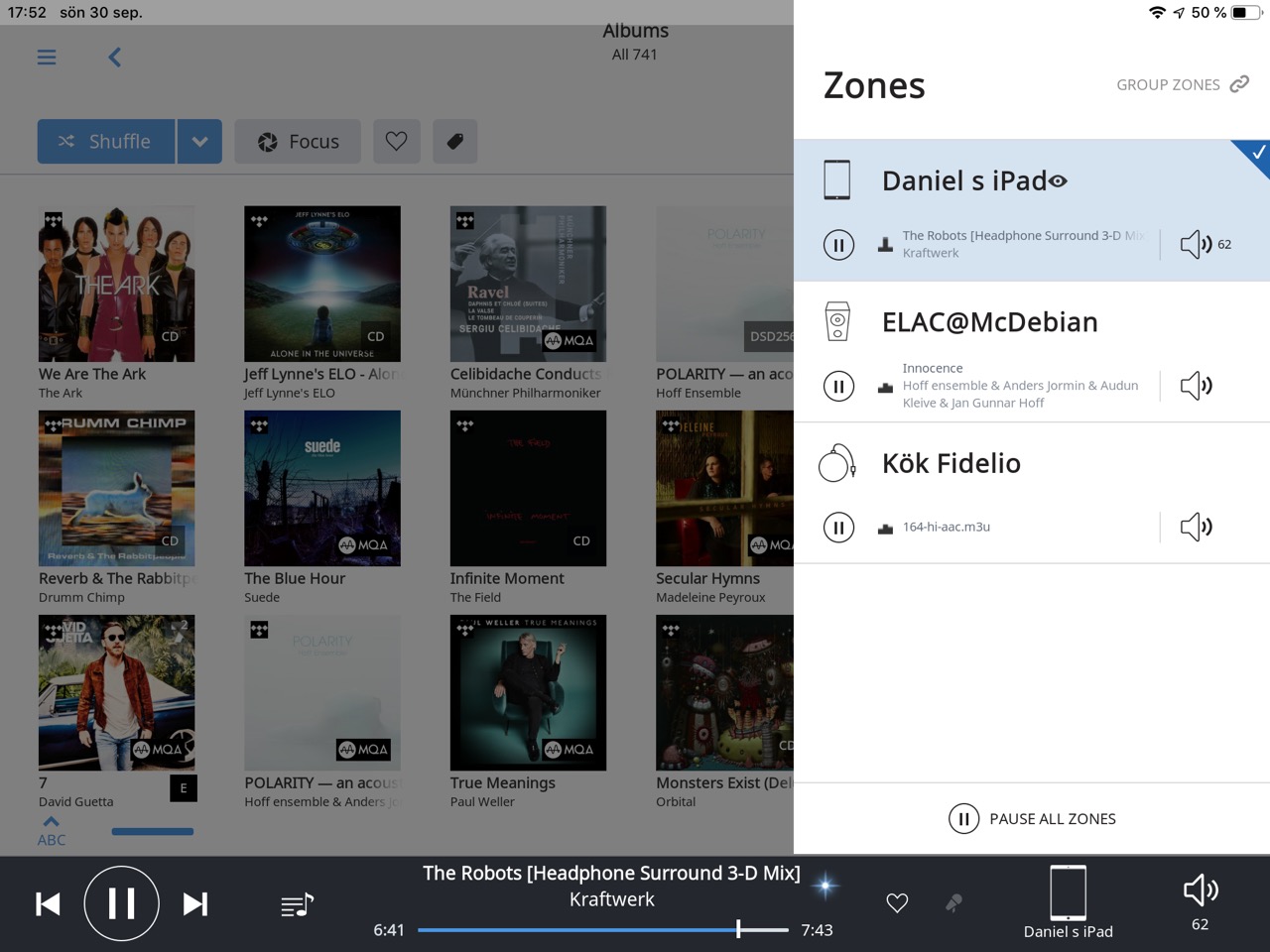The height and width of the screenshot is (952, 1270).
Task: Pause playback in ELAC@McDebian zone
Action: click(838, 386)
